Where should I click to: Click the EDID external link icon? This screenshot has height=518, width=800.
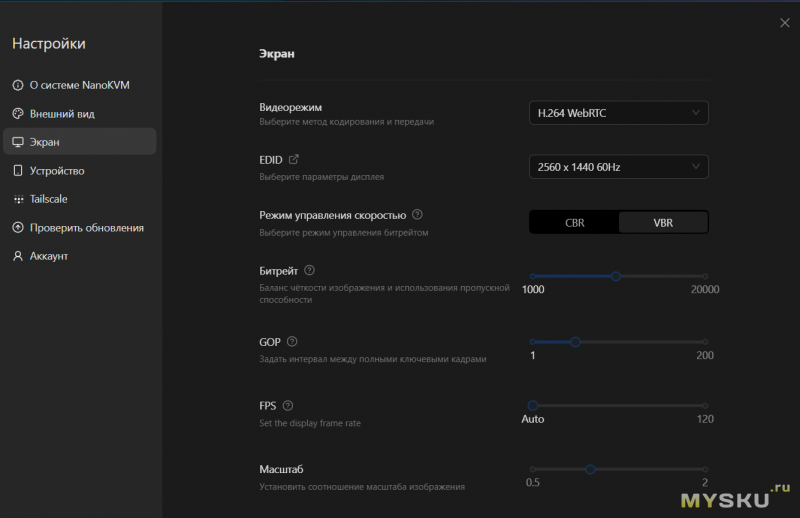tap(293, 159)
